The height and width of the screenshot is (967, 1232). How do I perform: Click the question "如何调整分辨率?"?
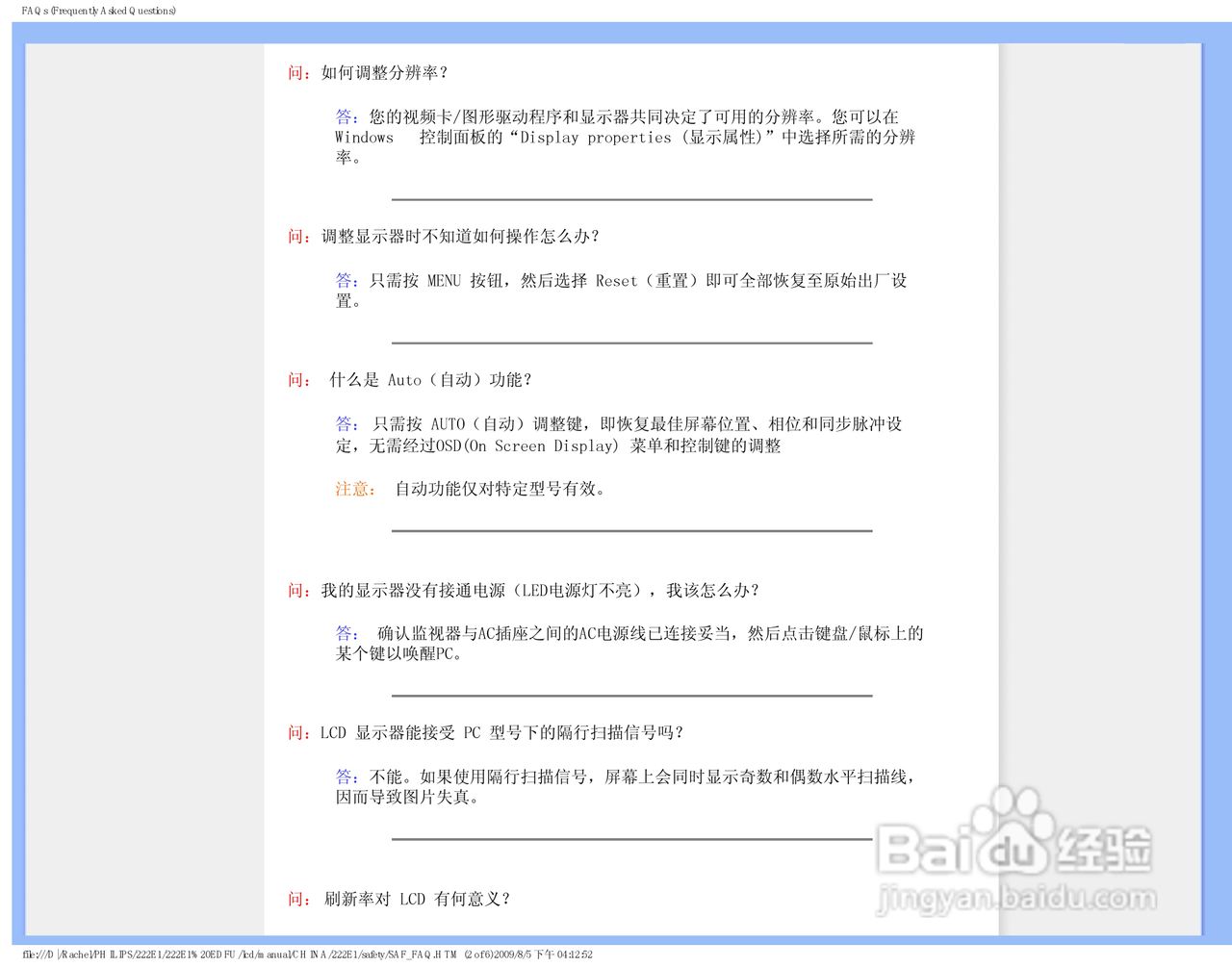(x=384, y=72)
